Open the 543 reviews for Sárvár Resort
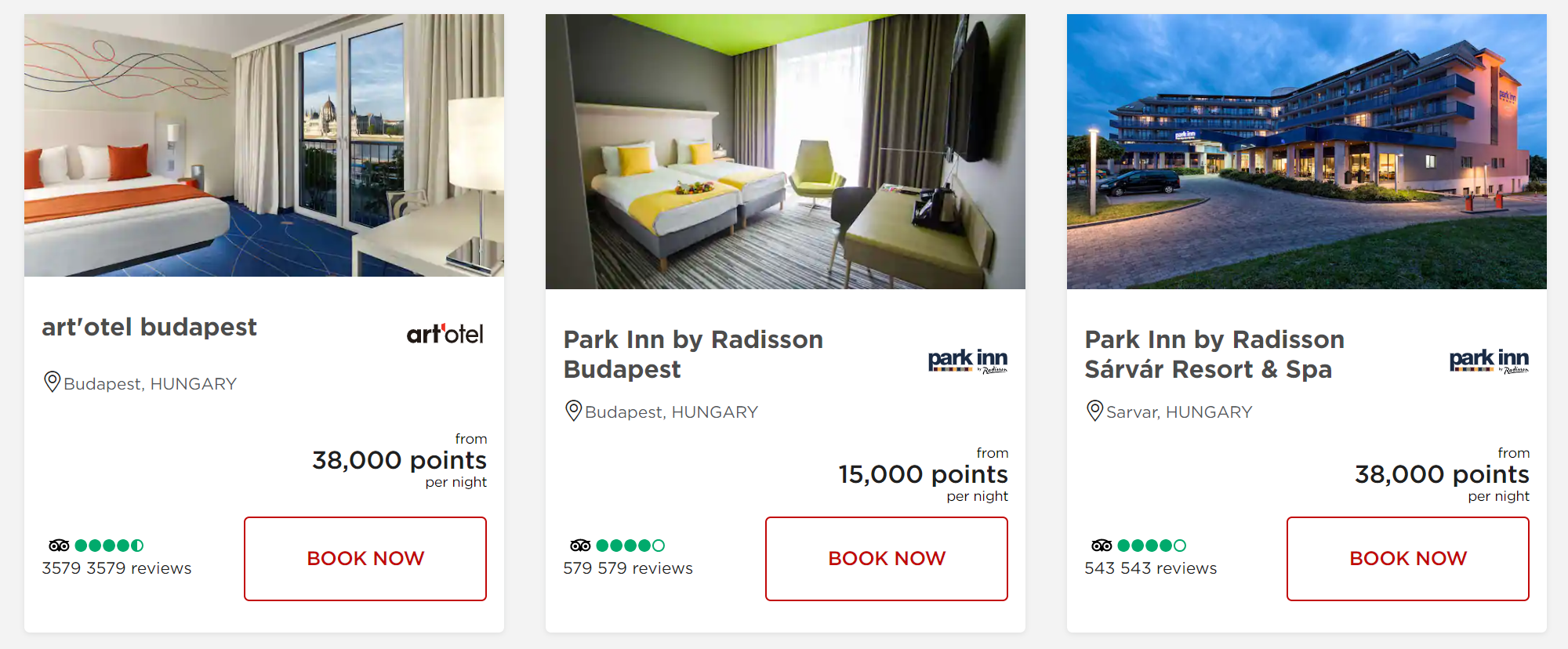 point(1151,567)
